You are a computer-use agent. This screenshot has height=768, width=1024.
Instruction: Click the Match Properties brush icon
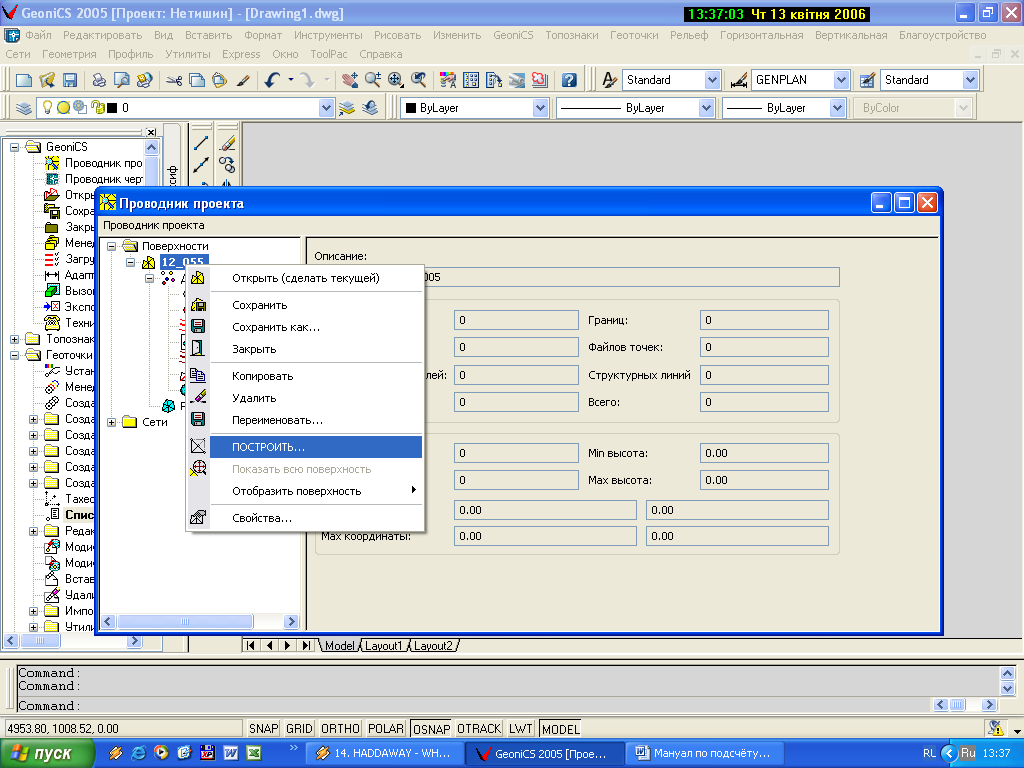[242, 80]
